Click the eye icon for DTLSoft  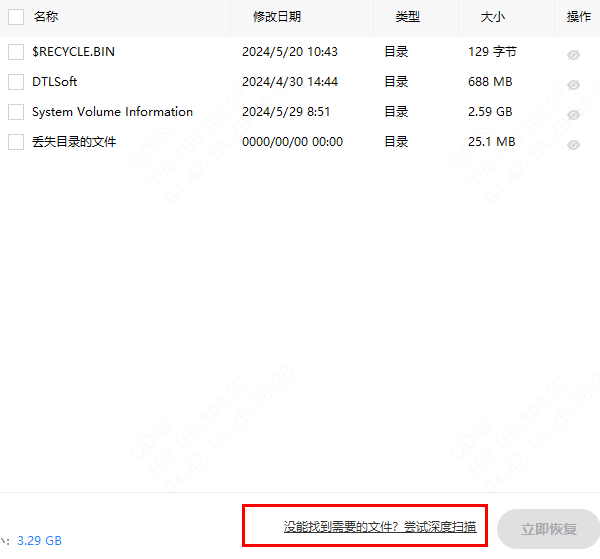(574, 85)
